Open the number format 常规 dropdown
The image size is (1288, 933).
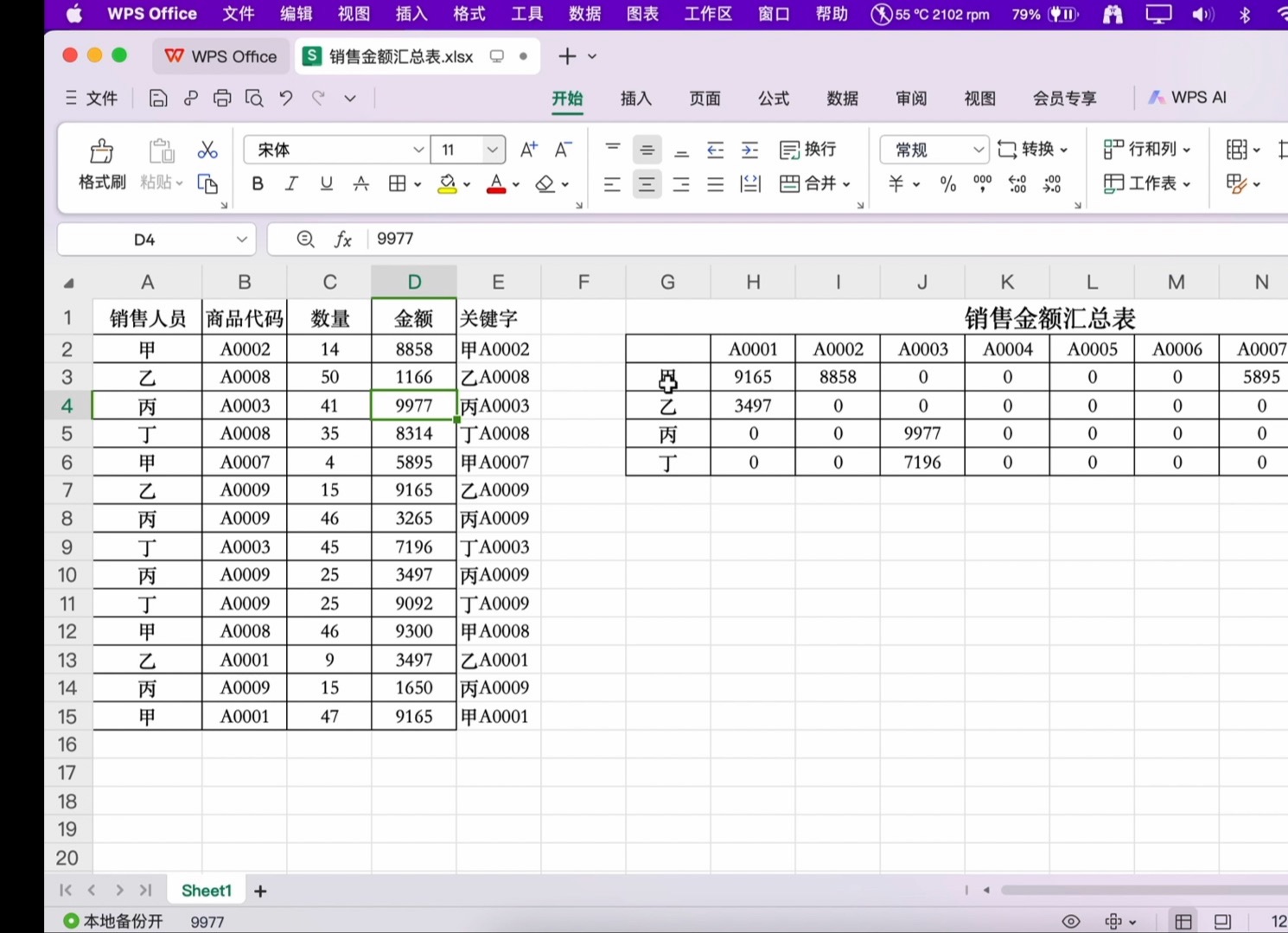click(978, 150)
